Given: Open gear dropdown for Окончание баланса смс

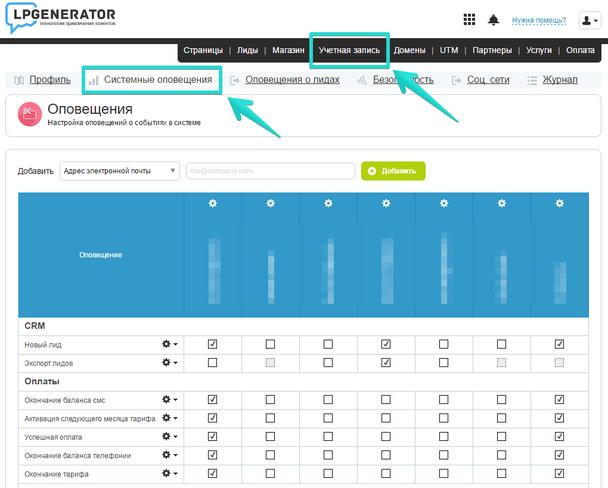Looking at the screenshot, I should coord(169,399).
